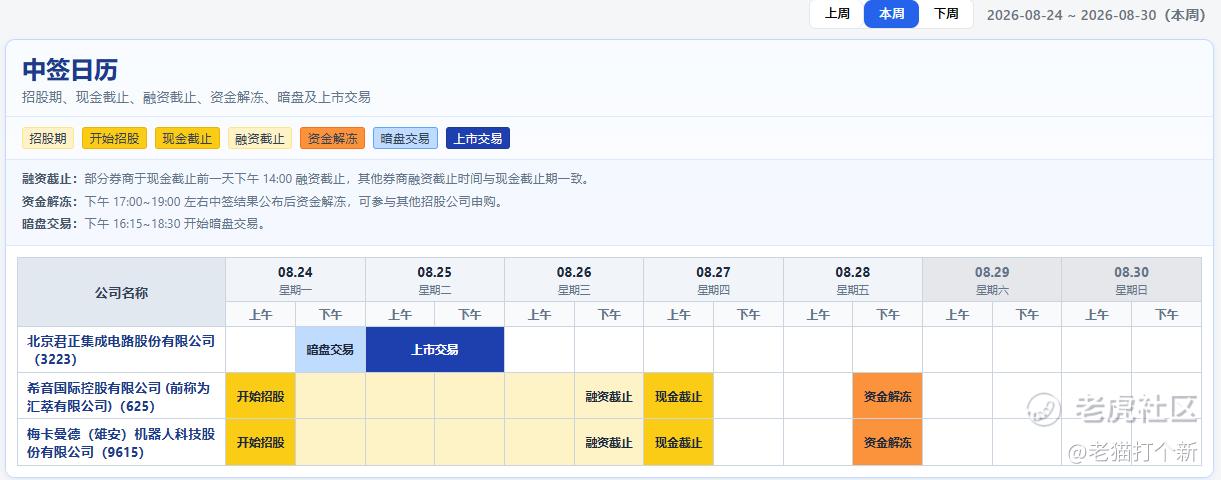This screenshot has width=1221, height=480.
Task: Click the 资金解冻 explanatory note line
Action: (x=264, y=201)
